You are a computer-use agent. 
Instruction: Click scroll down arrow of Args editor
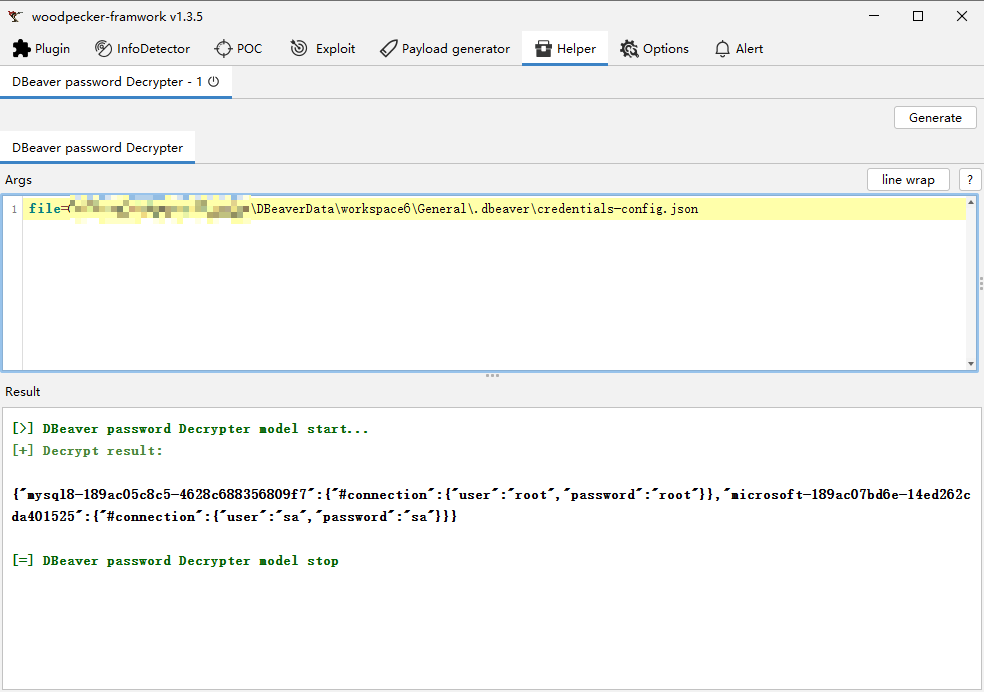[971, 364]
